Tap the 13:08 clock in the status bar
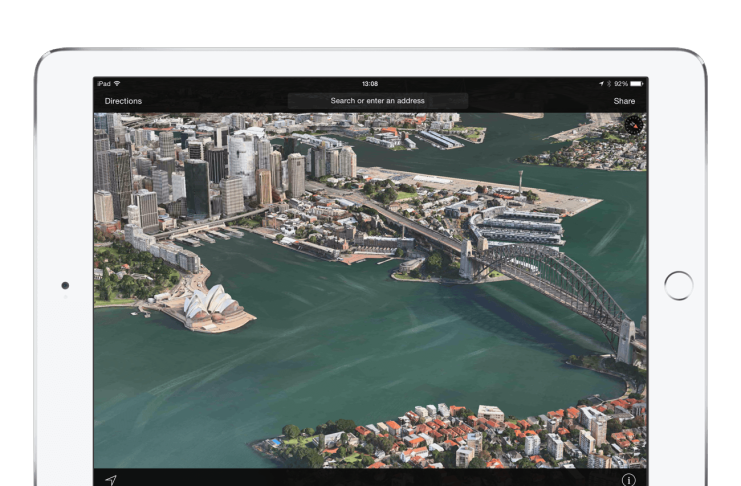This screenshot has width=741, height=486. point(370,84)
